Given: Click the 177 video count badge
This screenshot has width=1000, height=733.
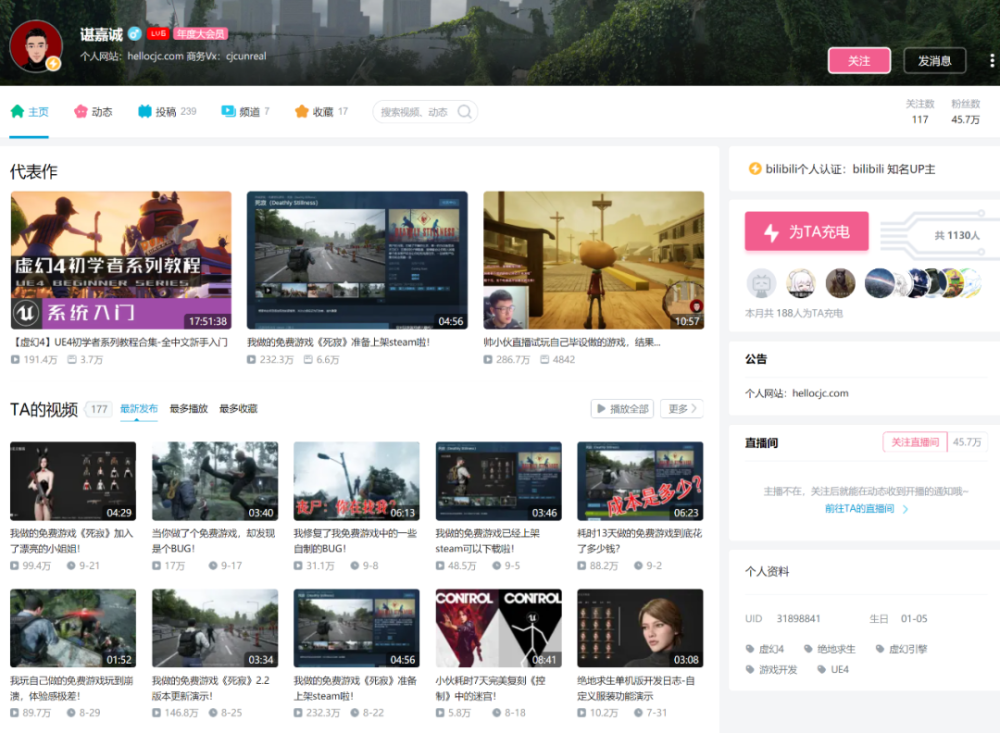Looking at the screenshot, I should point(99,409).
